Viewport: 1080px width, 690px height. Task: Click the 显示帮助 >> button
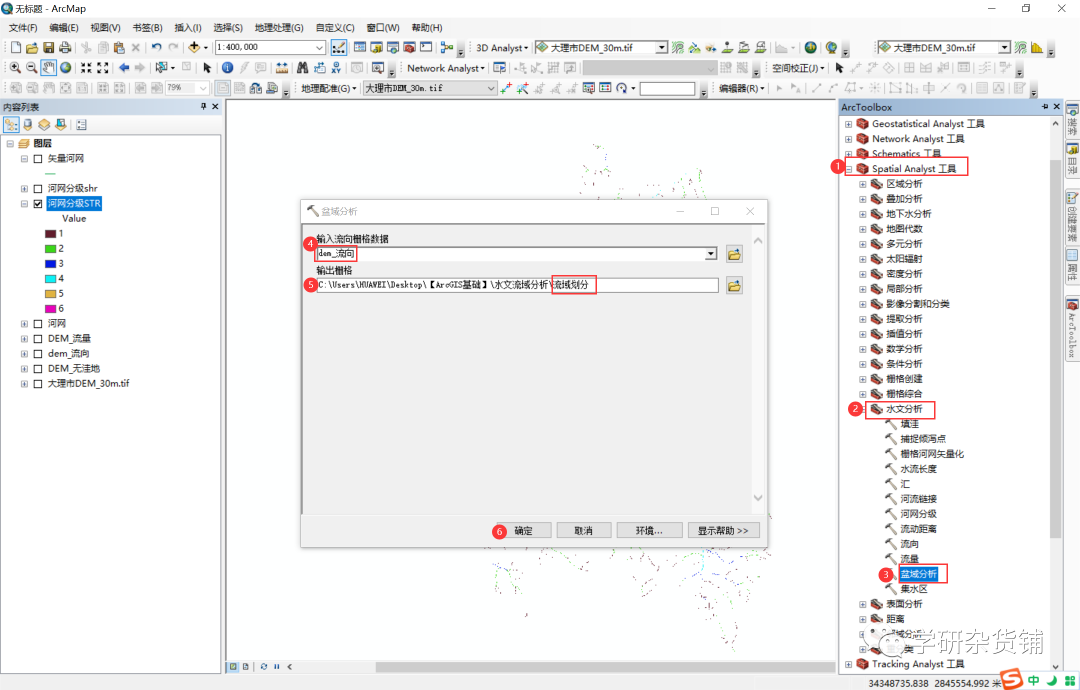723,530
